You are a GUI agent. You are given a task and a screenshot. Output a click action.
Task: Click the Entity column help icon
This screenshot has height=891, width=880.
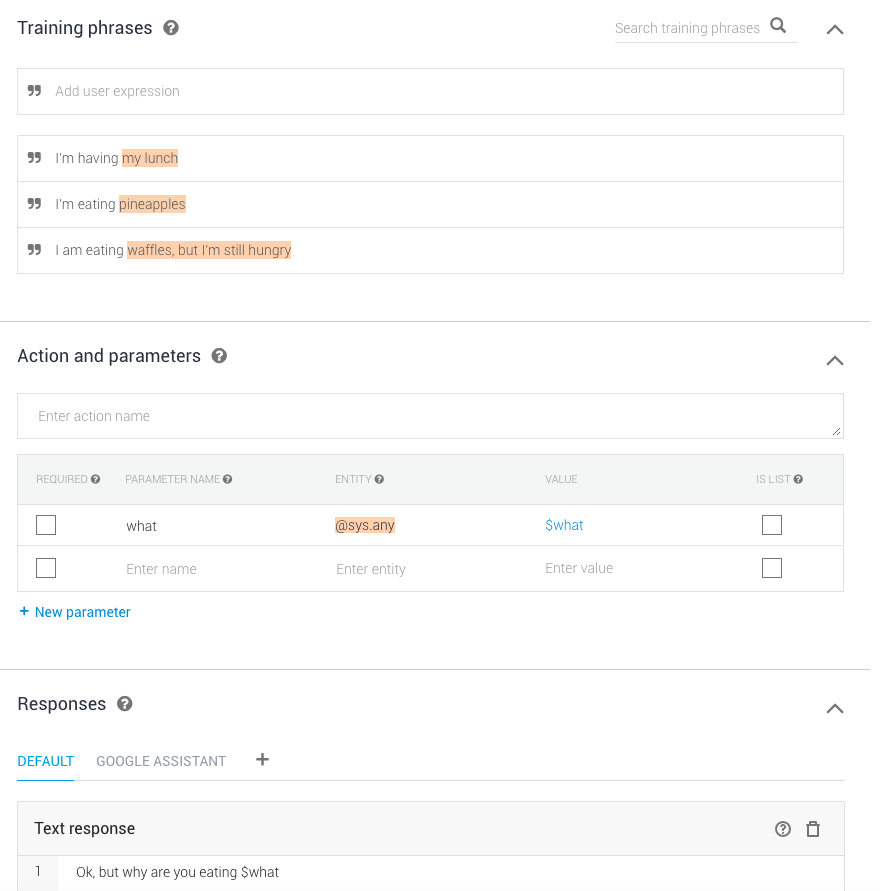(380, 480)
